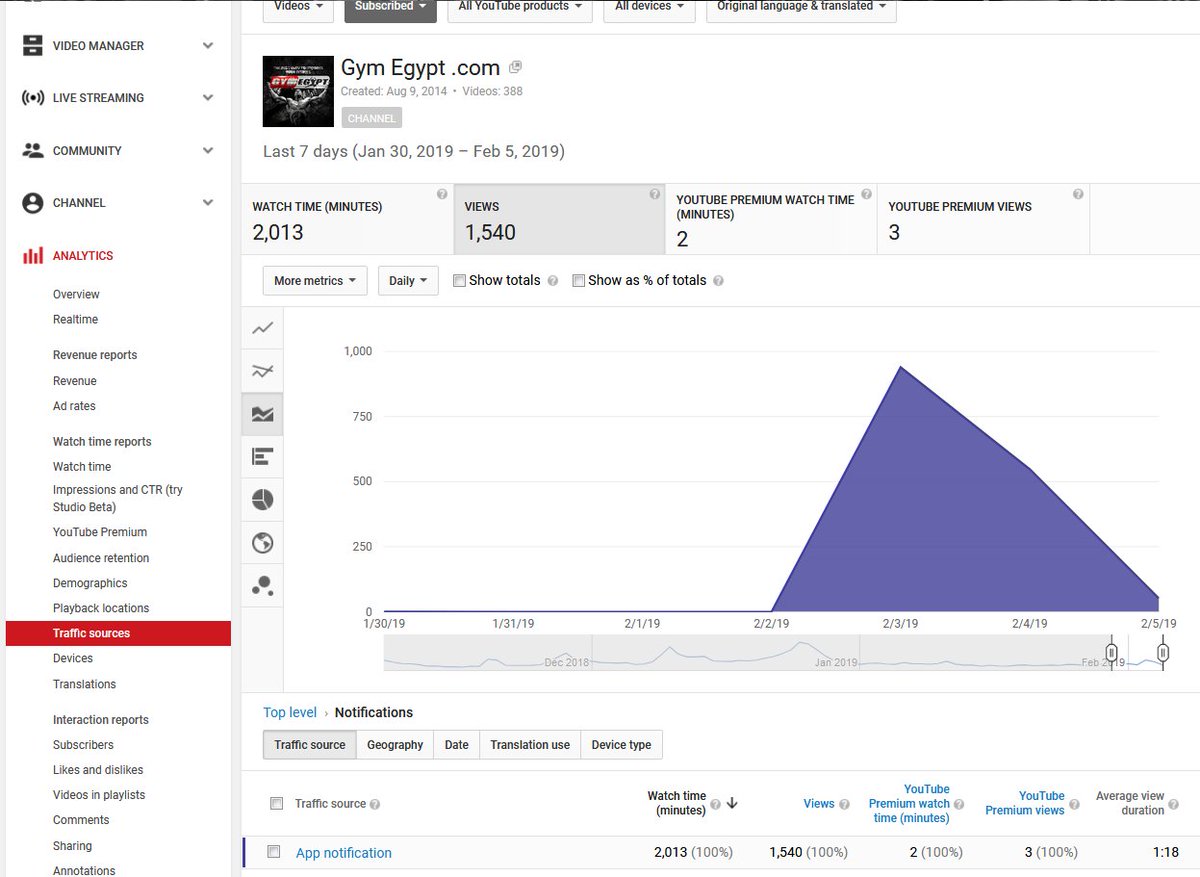Click the Analytics bar chart icon
Screen dimensions: 1200x877
(33, 256)
